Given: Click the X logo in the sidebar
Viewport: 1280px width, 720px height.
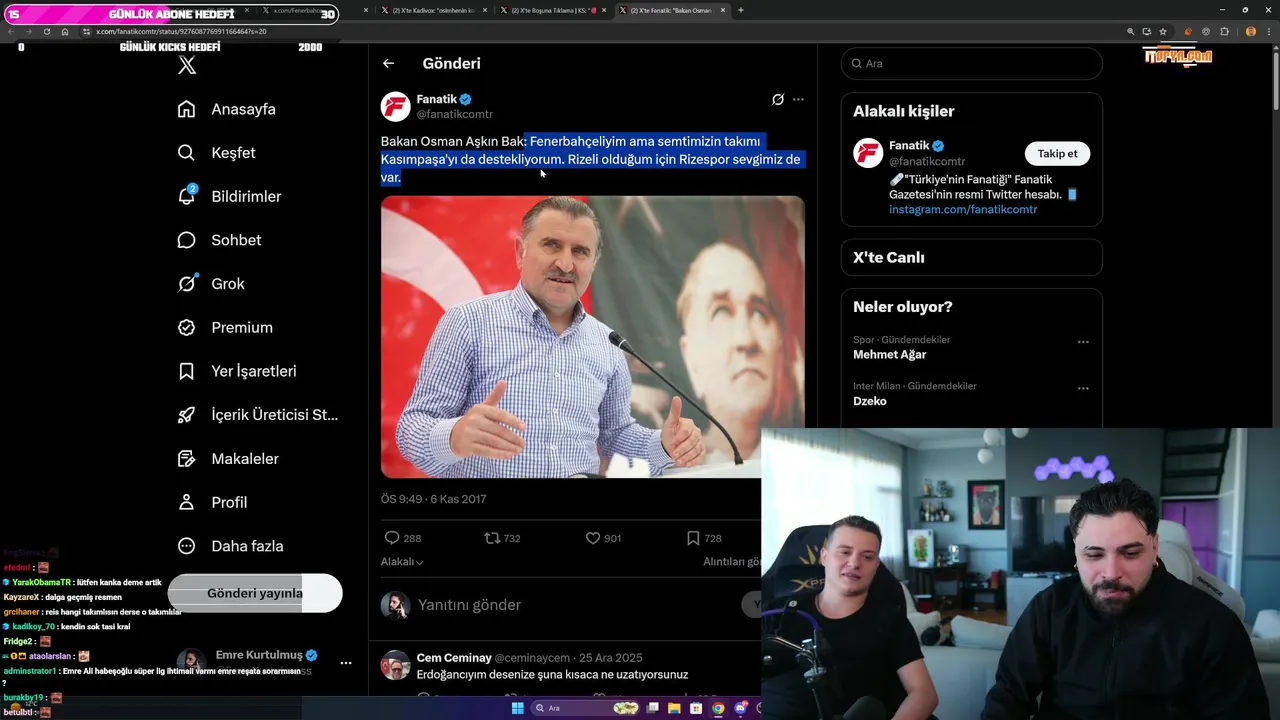Looking at the screenshot, I should tap(186, 66).
